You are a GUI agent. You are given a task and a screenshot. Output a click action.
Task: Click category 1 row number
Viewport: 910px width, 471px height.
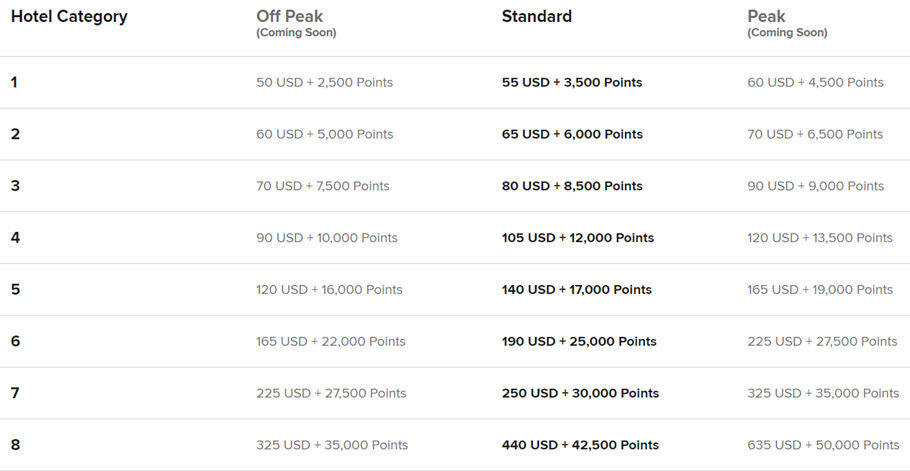[14, 82]
